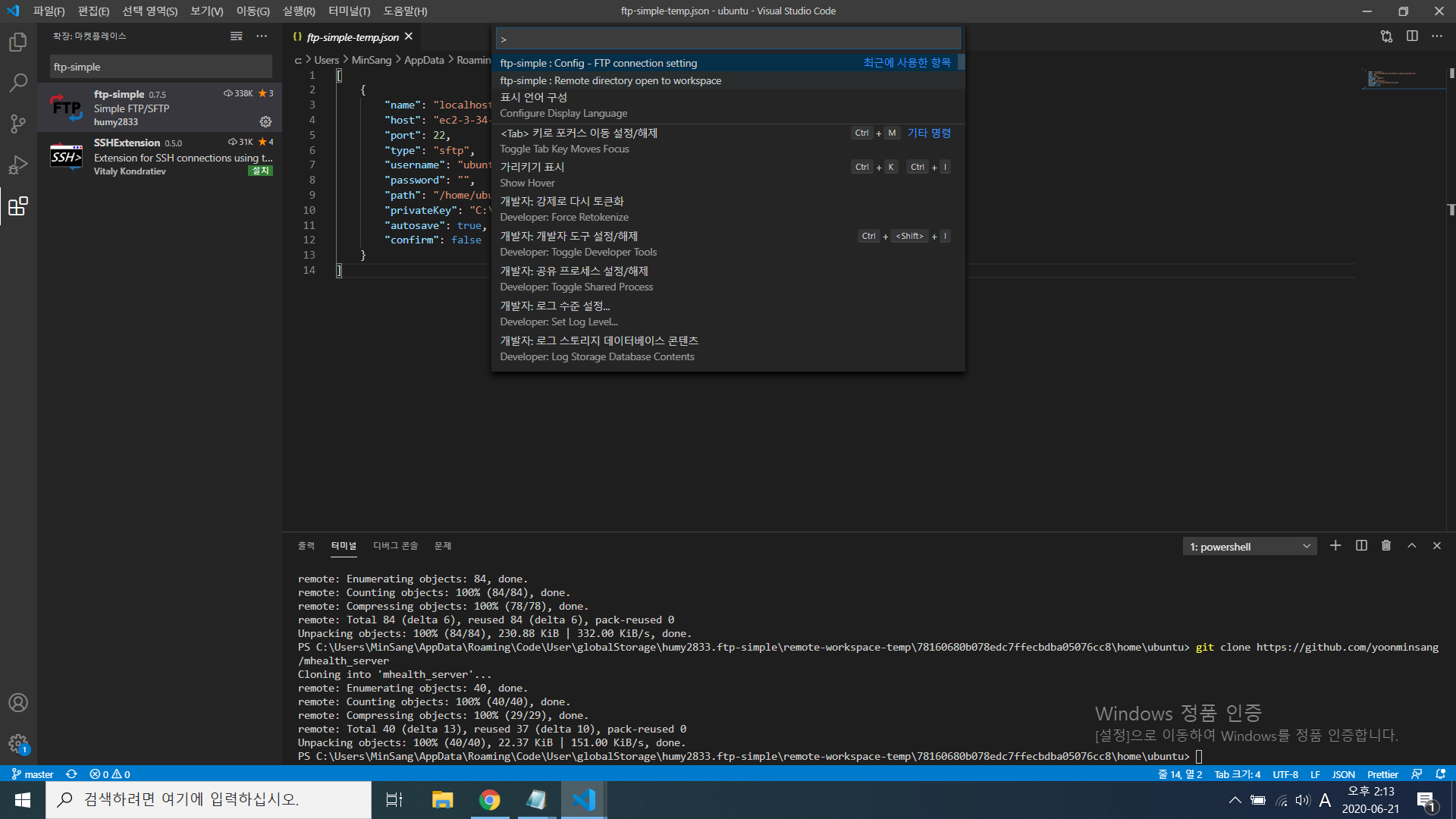
Task: Install SSHExtension via the 설치 button
Action: pos(261,171)
